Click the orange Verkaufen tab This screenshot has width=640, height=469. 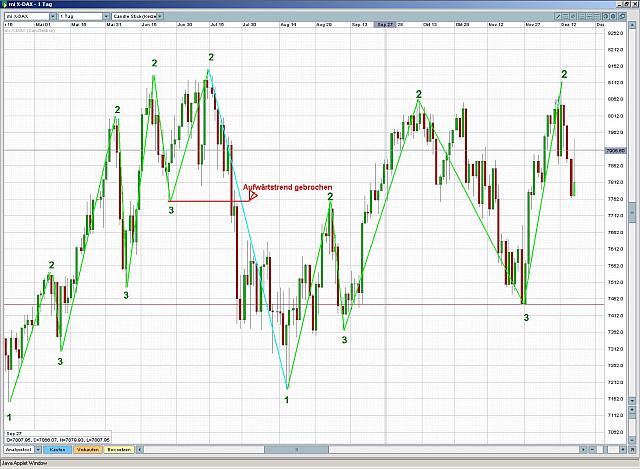pos(88,450)
